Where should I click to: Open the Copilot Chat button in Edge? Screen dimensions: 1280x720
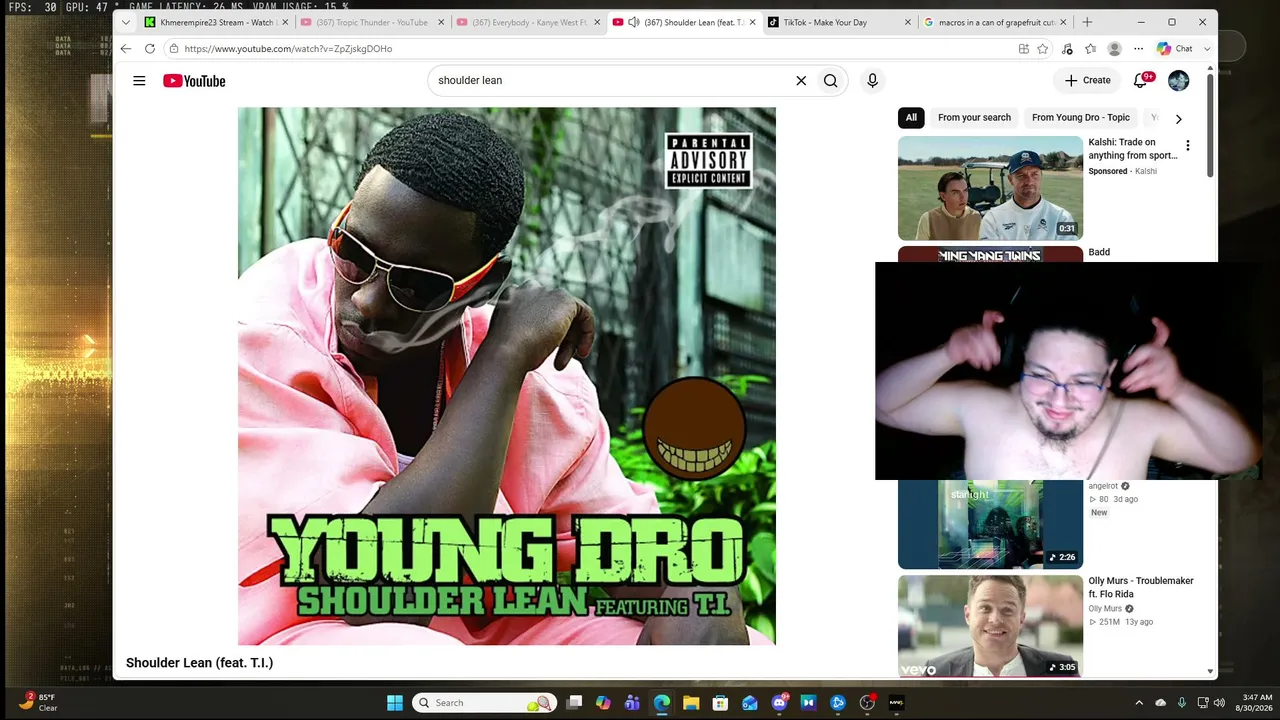pos(1174,48)
